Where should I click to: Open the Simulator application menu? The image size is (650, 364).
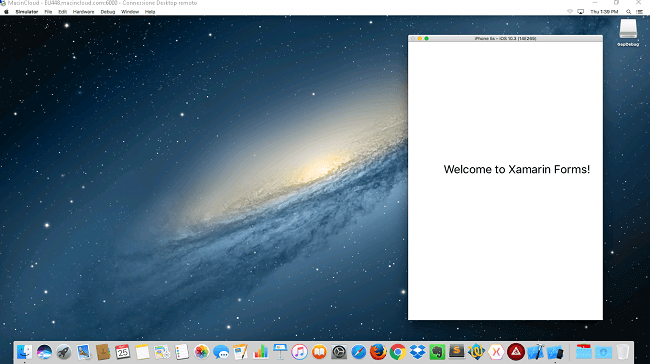coord(27,12)
